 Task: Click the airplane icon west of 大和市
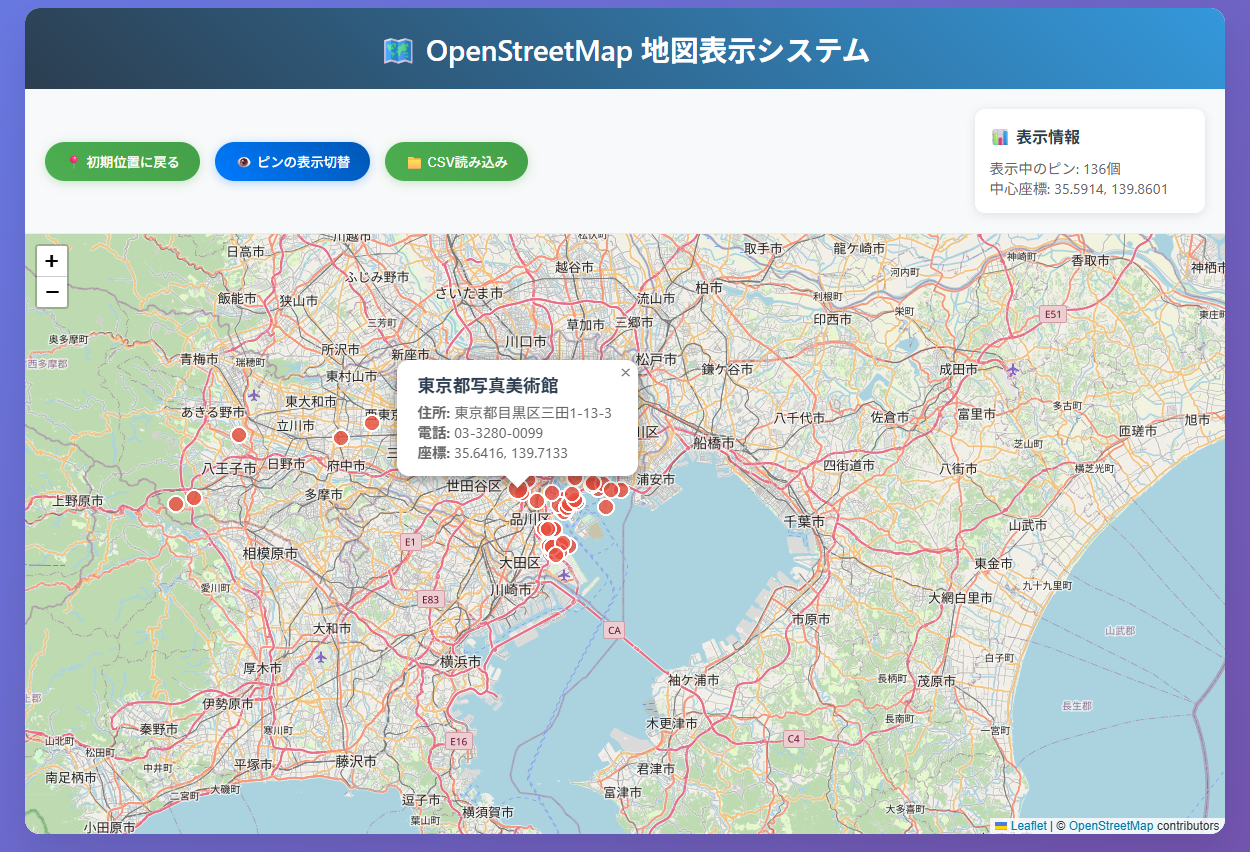click(320, 657)
